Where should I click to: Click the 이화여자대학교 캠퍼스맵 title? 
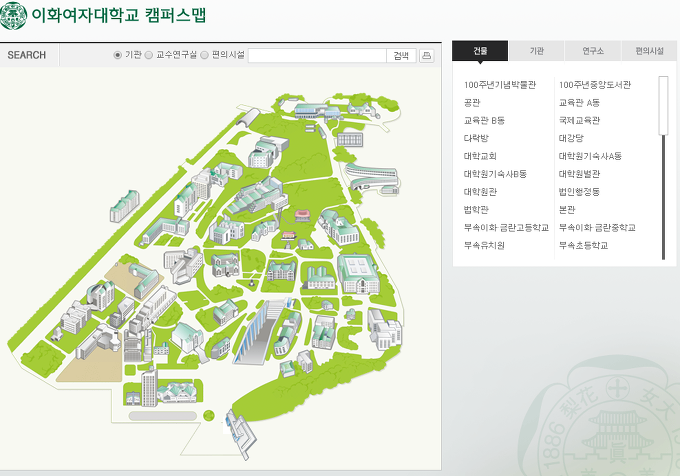tap(119, 15)
